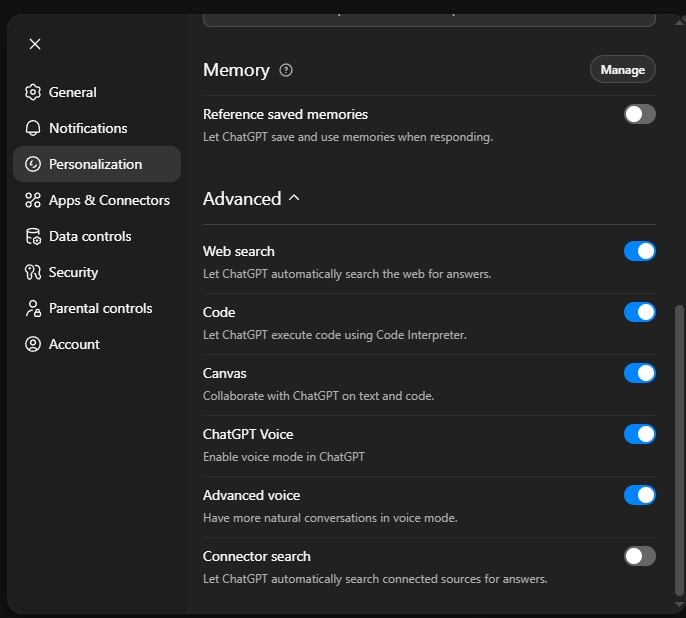Click the Account profile icon
Viewport: 686px width, 618px height.
tap(33, 344)
